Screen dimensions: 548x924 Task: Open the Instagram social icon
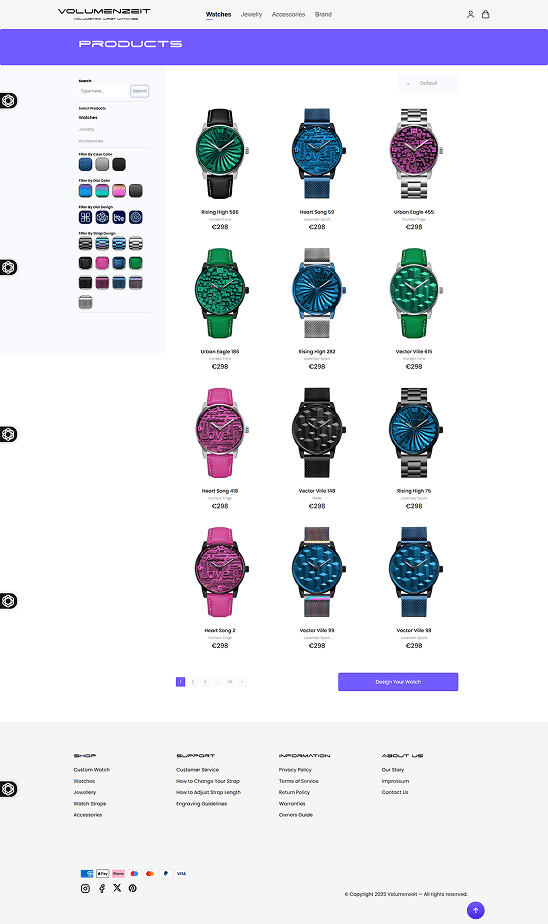tap(85, 888)
